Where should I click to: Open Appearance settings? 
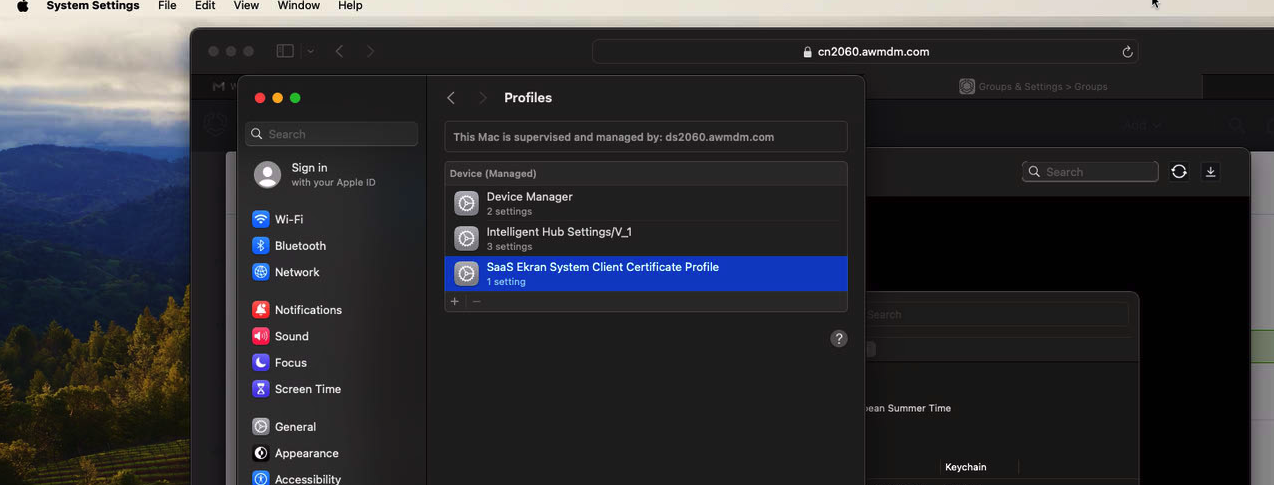tap(306, 453)
